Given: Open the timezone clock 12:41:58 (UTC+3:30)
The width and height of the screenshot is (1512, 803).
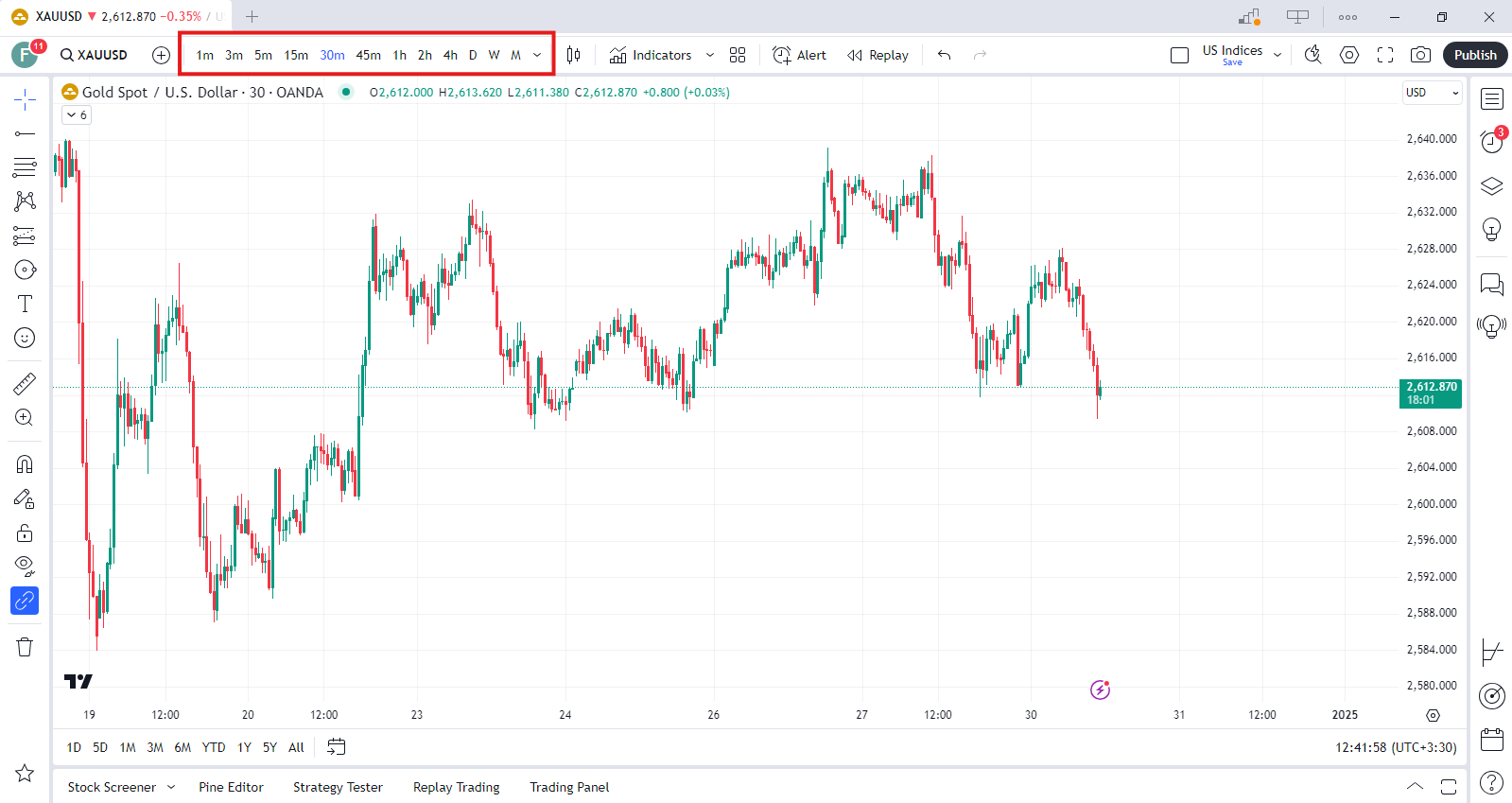Looking at the screenshot, I should [x=1396, y=747].
